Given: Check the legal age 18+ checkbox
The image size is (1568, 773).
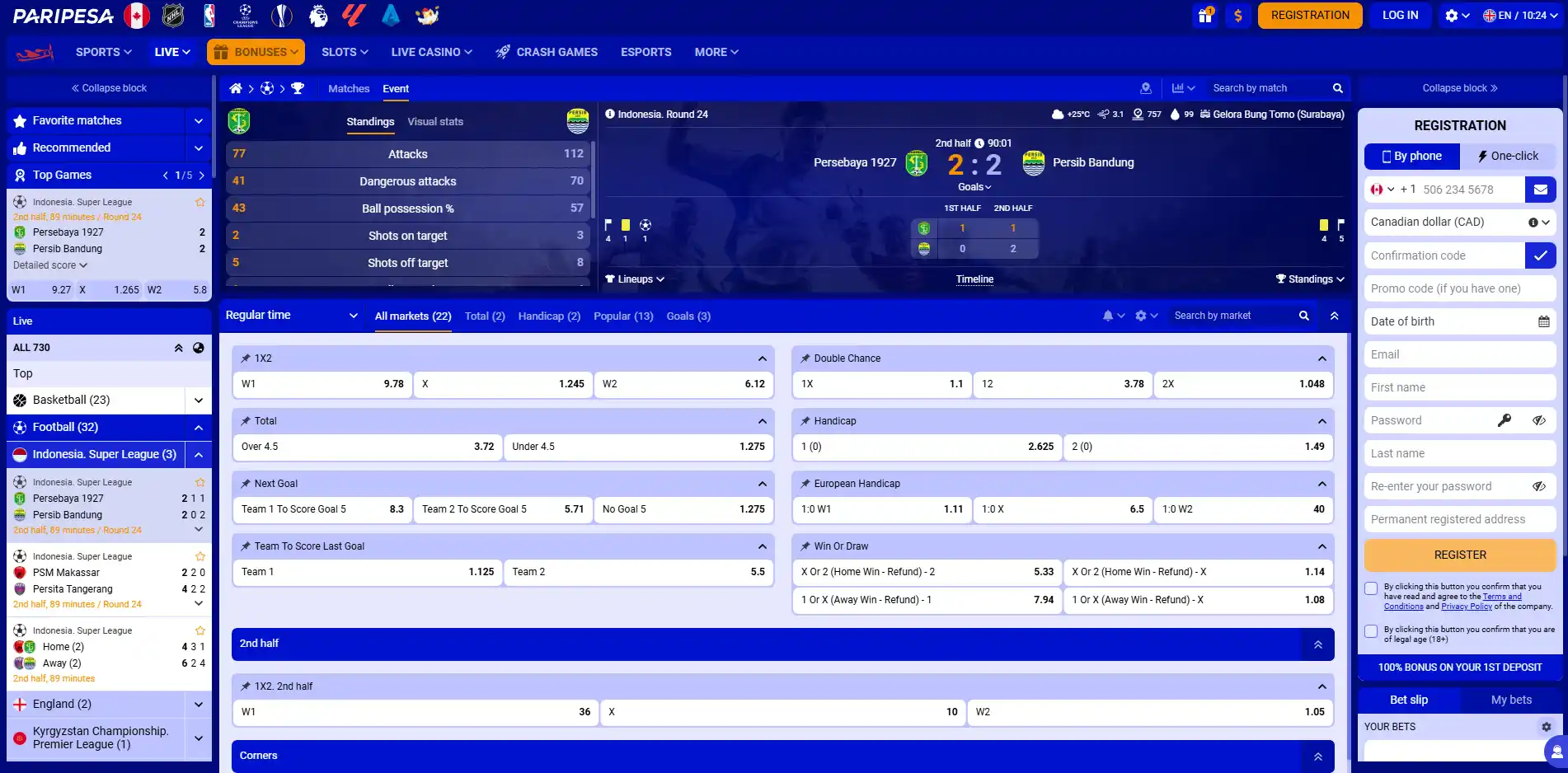Looking at the screenshot, I should click(x=1371, y=631).
